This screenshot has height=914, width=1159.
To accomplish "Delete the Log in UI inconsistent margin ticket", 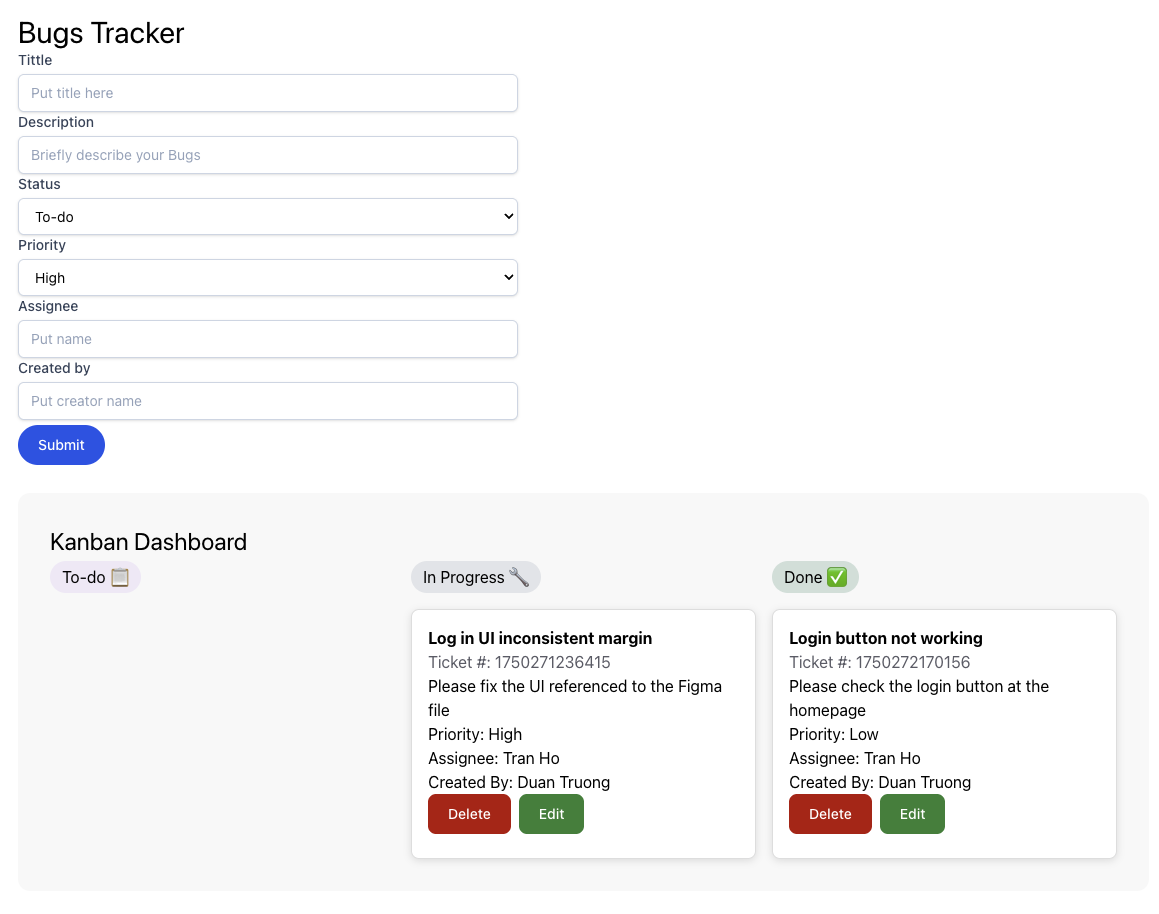I will click(469, 814).
